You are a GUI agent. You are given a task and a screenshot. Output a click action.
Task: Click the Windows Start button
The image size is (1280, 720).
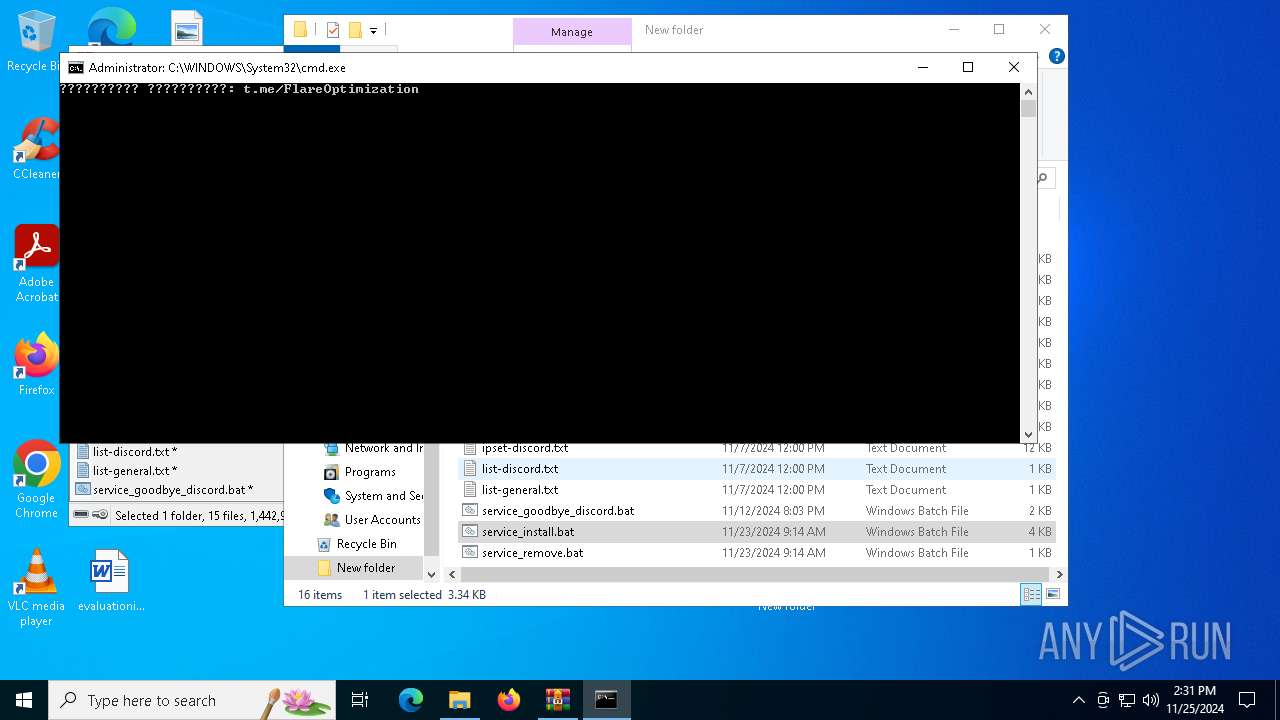pyautogui.click(x=24, y=700)
